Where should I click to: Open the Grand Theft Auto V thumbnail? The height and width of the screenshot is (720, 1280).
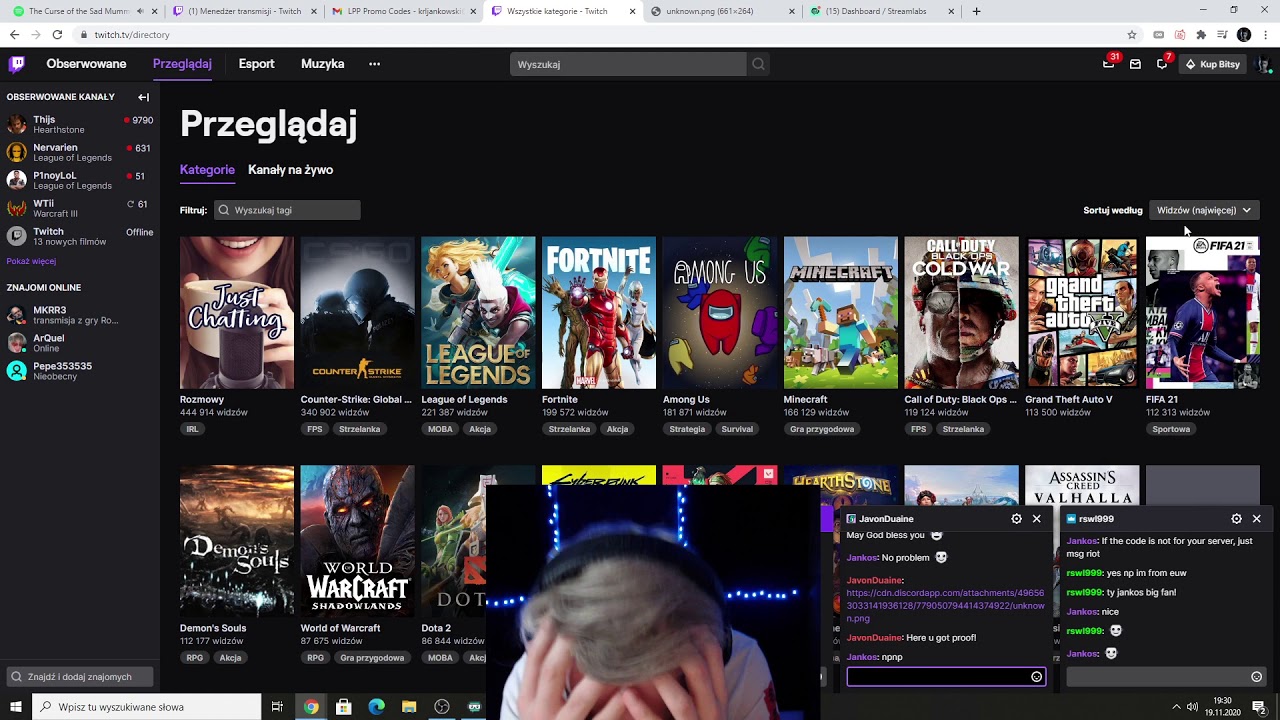tap(1082, 313)
